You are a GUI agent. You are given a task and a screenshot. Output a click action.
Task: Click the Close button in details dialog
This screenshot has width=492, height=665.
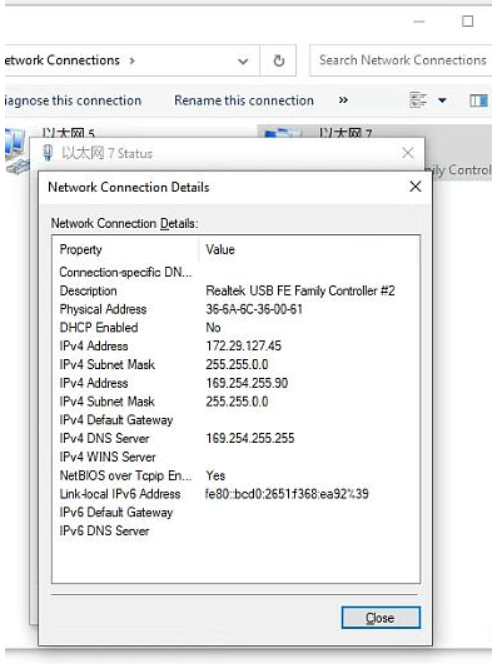380,618
